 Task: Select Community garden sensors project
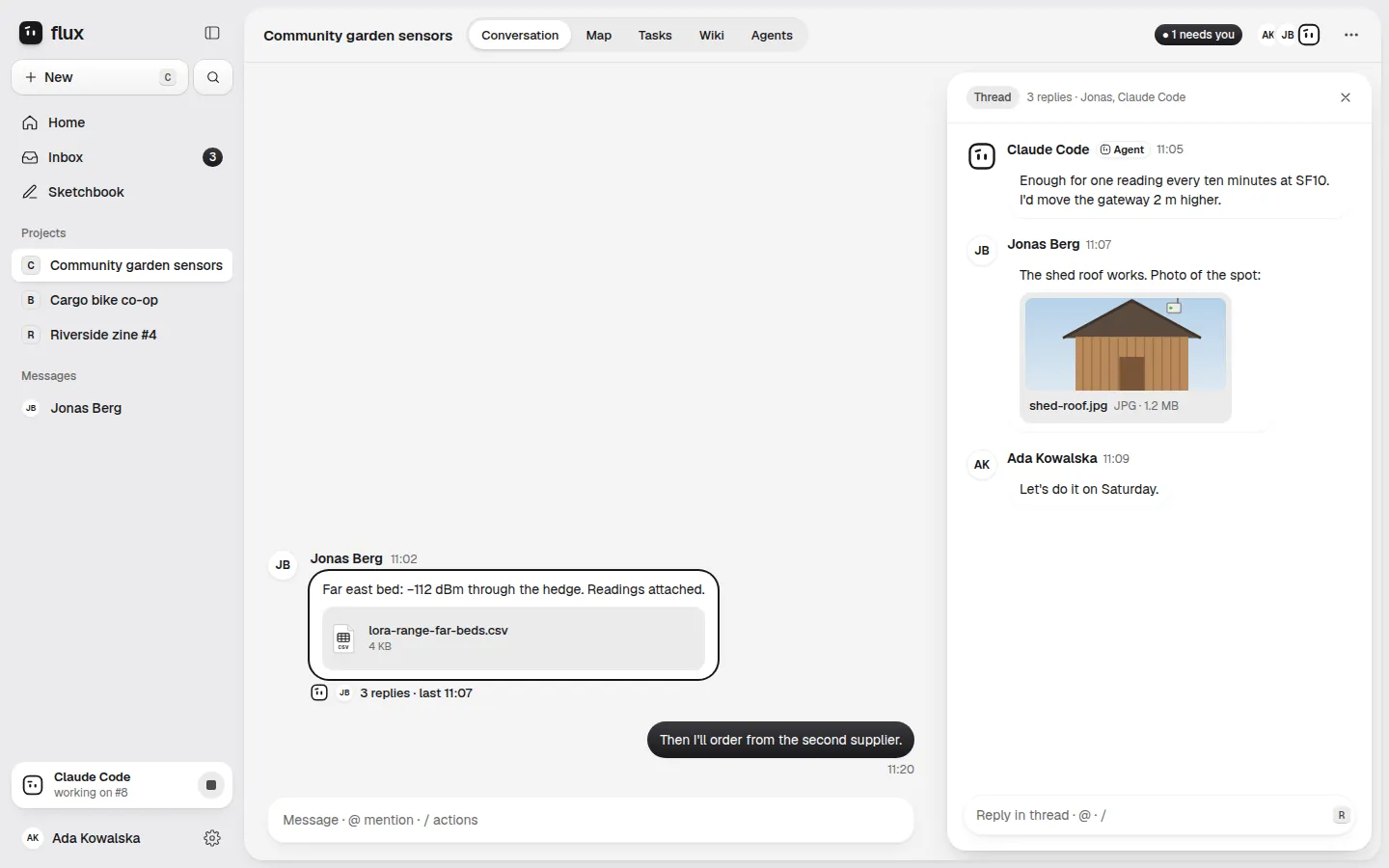122,265
